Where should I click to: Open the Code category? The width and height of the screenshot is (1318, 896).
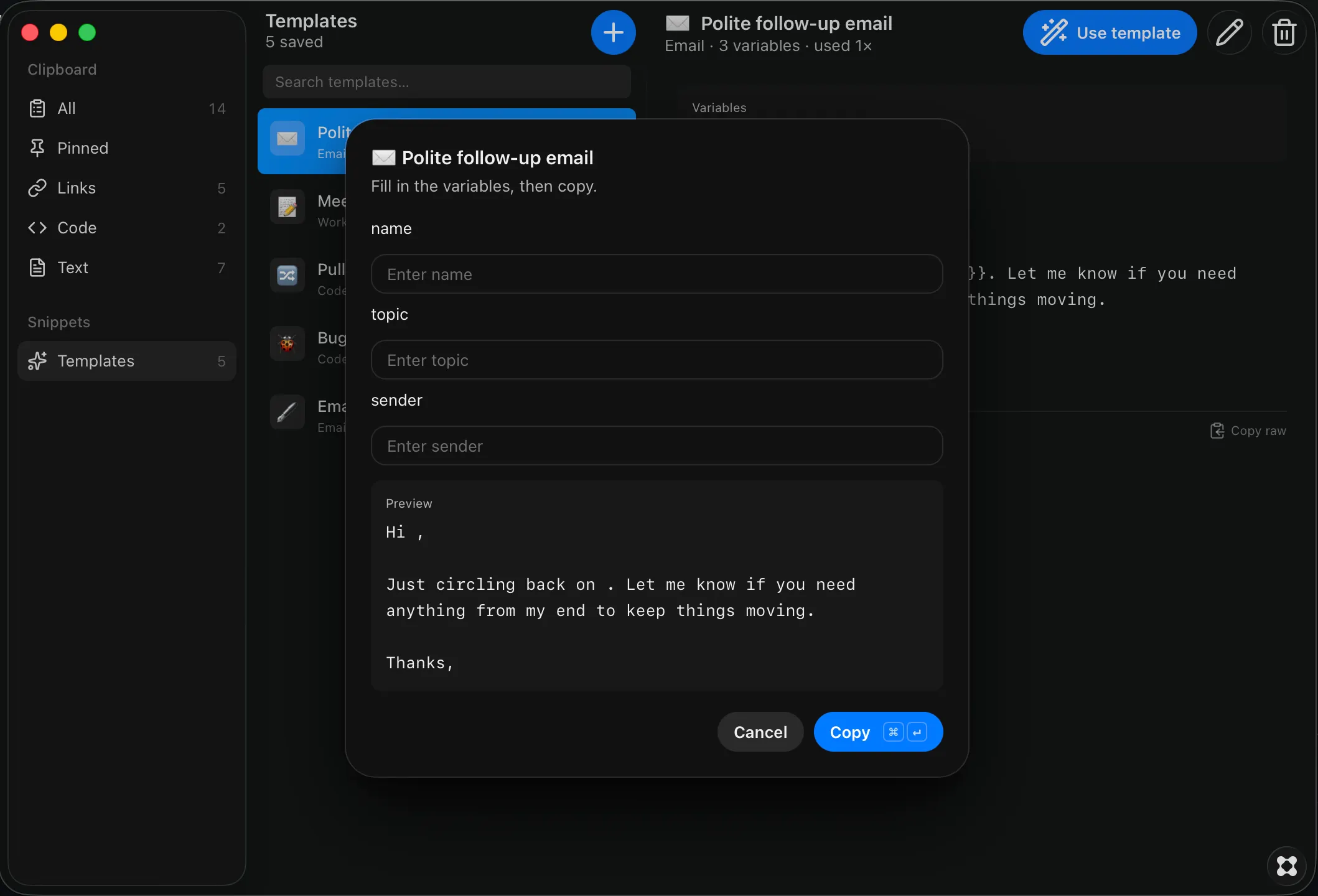click(127, 228)
